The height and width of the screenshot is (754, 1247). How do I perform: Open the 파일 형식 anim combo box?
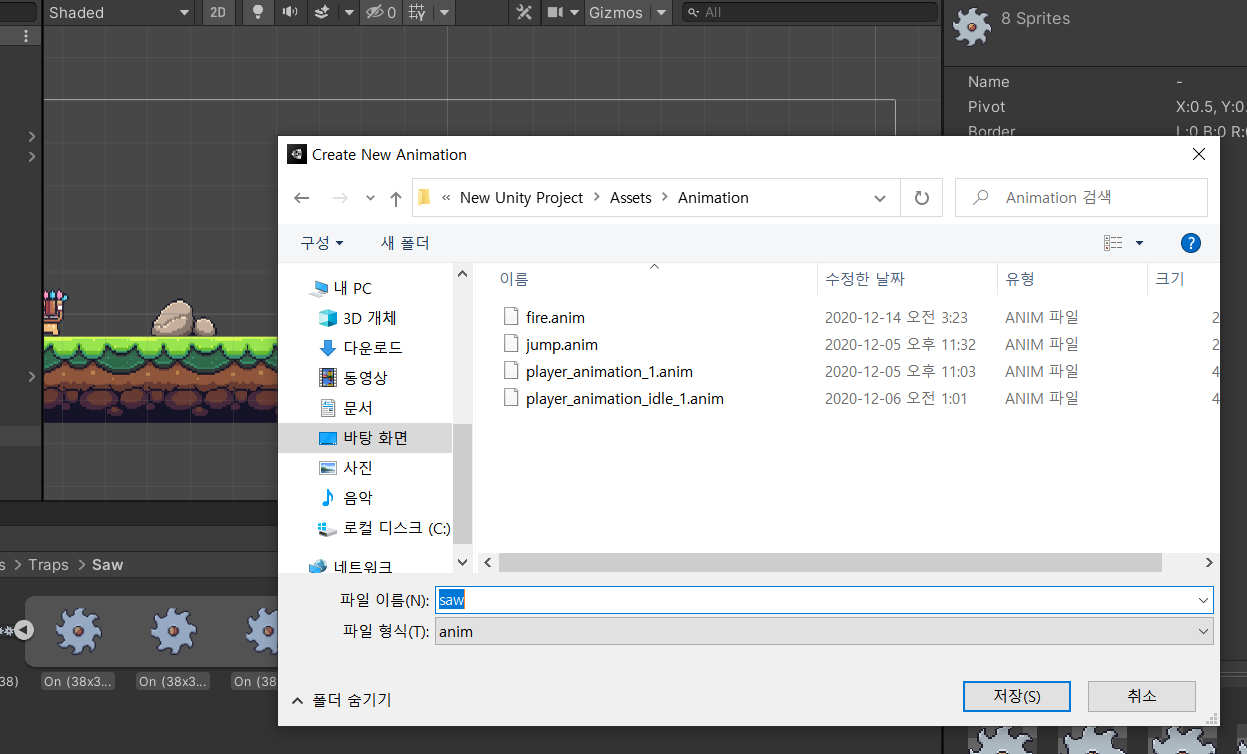825,631
